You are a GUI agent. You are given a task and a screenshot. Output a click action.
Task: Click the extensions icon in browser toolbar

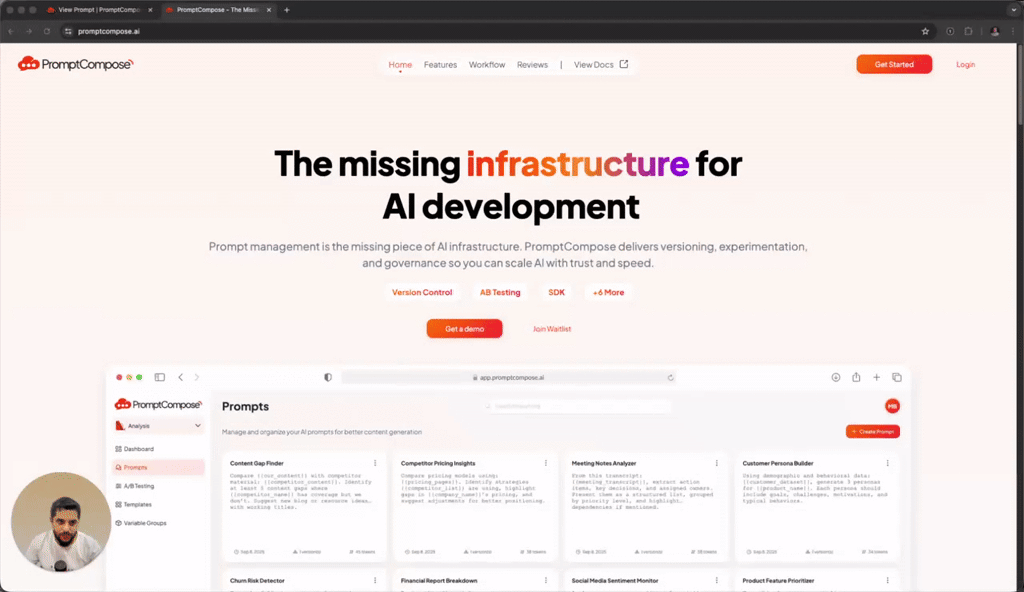[968, 31]
